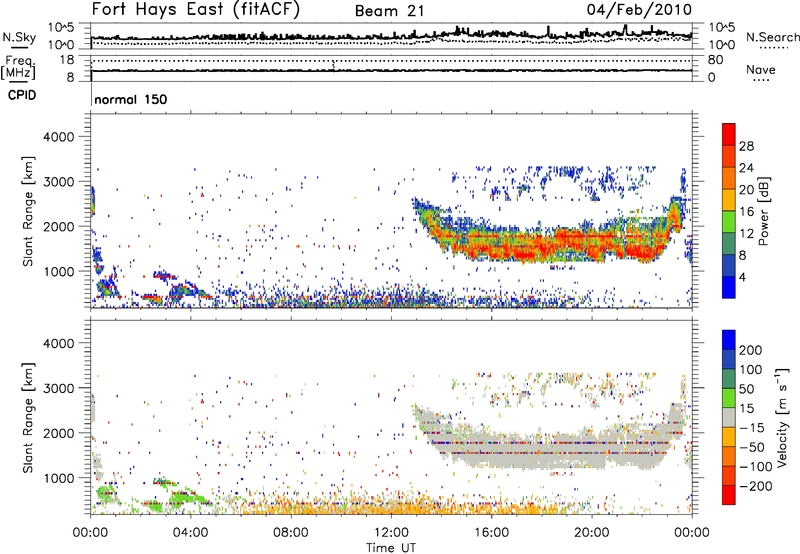Click the "28" label on the power colorbar
This screenshot has width=800, height=554.
point(746,146)
